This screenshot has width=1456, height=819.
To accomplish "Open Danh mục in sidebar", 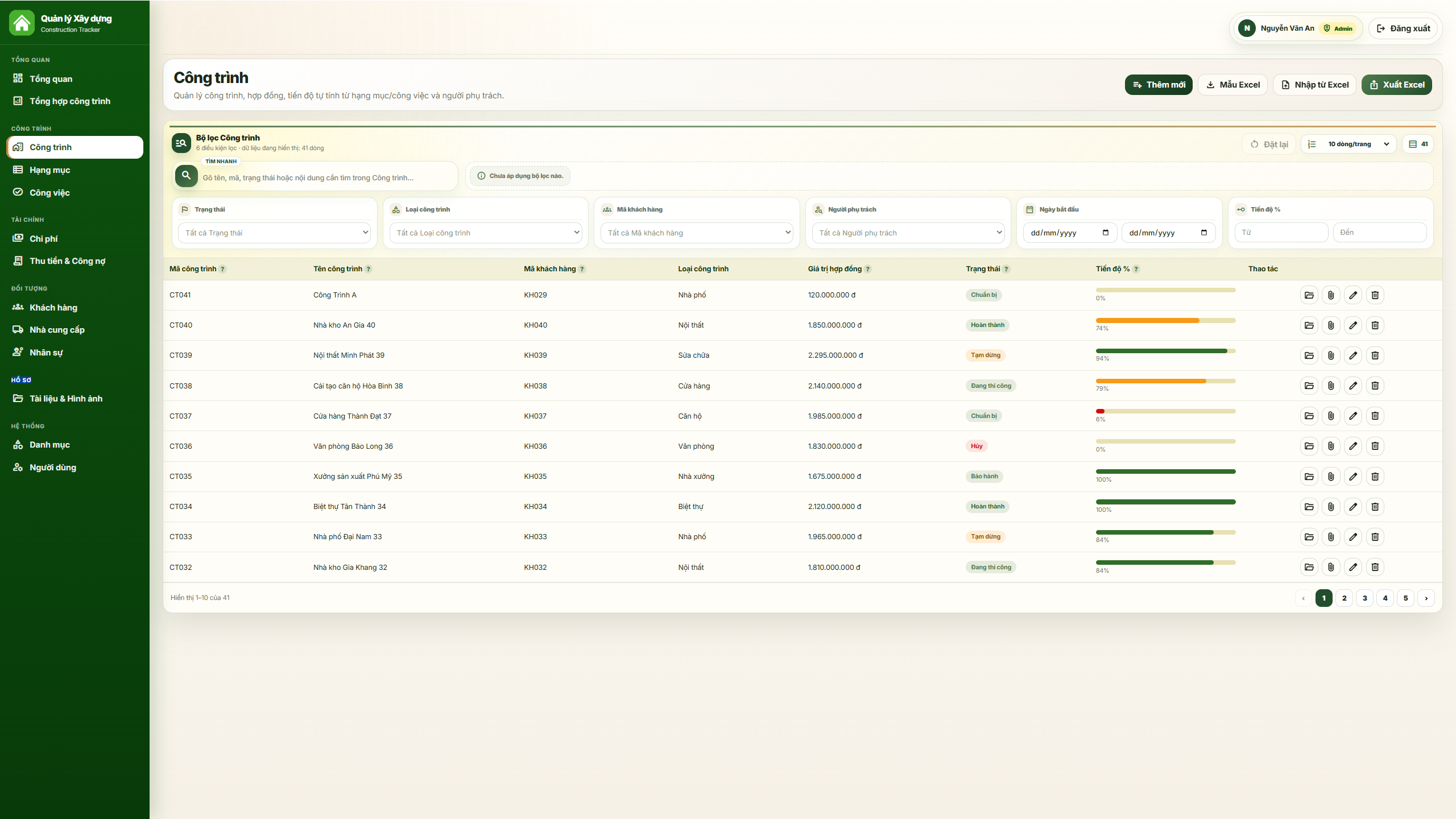I will (75, 445).
